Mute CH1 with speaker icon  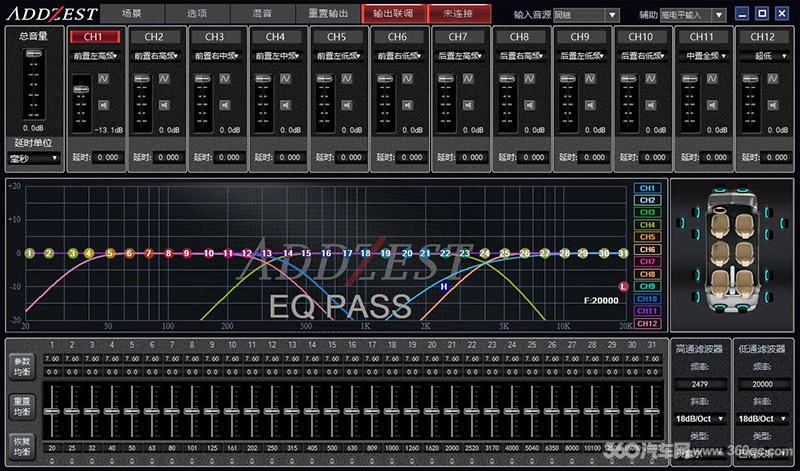click(x=104, y=105)
